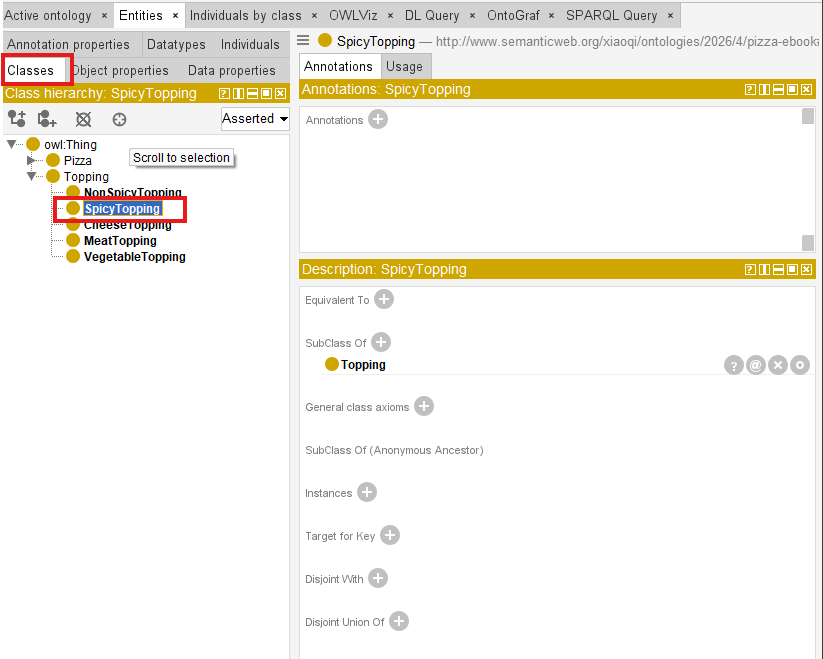Collapse the owl:Thing tree node
Viewport: 823px width, 659px height.
click(12, 144)
